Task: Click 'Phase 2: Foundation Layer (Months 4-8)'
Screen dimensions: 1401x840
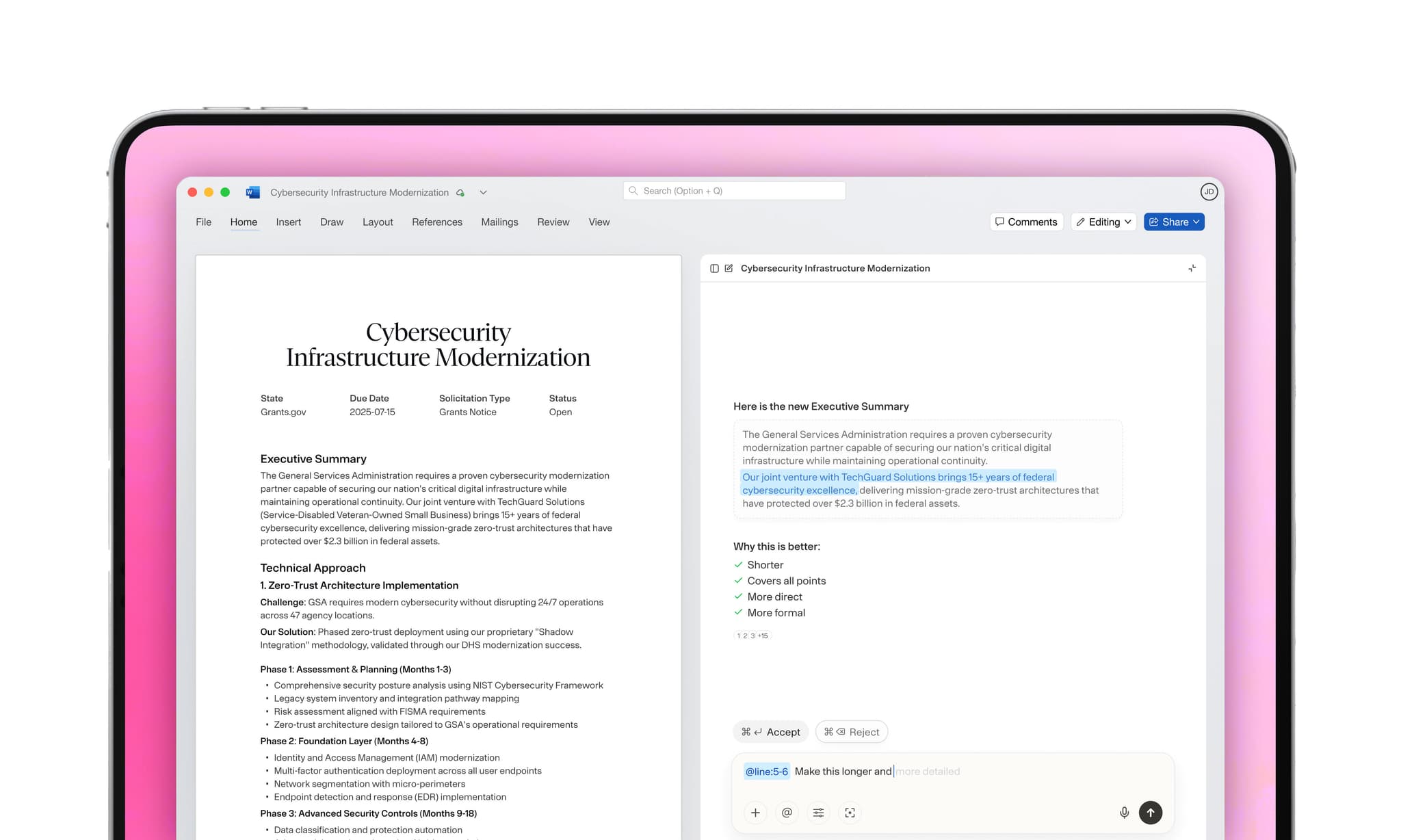Action: [344, 741]
